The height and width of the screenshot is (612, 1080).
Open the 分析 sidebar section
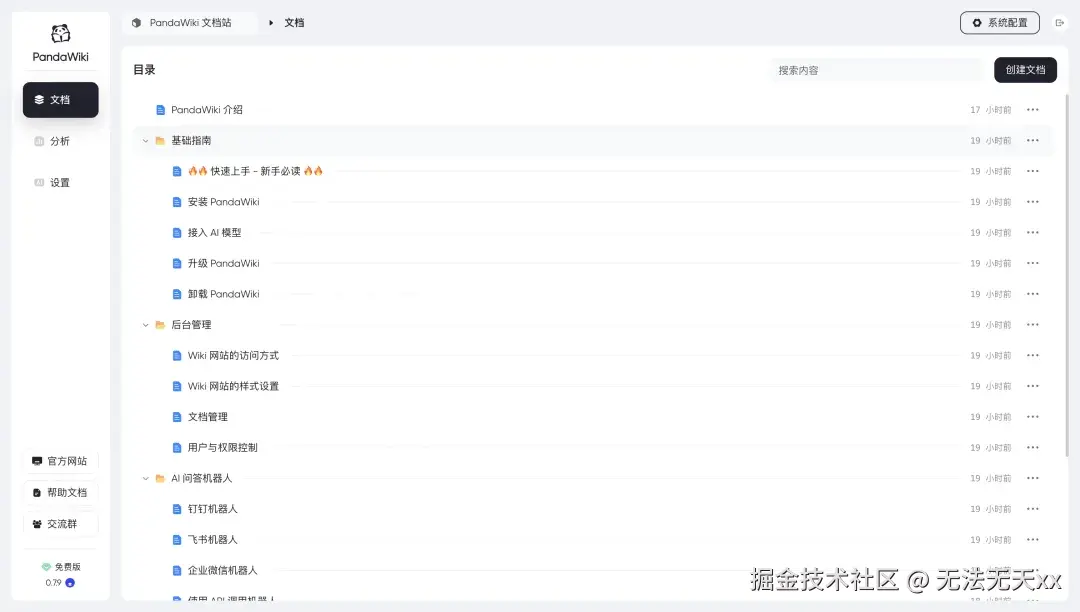tap(61, 141)
